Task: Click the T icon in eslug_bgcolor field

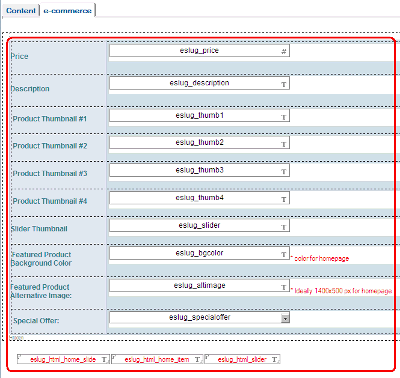Action: click(x=284, y=255)
